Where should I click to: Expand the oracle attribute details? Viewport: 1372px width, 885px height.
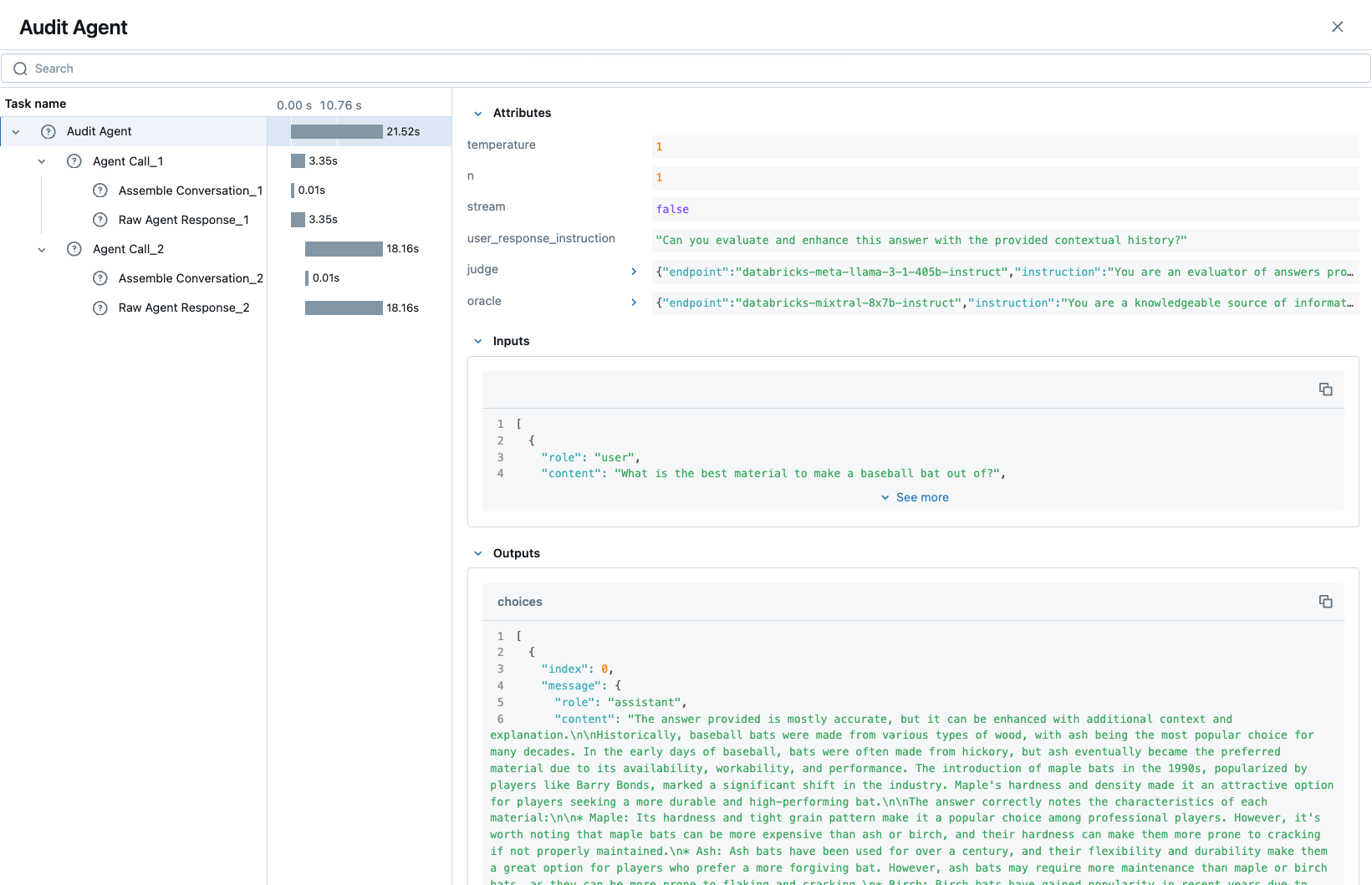634,302
